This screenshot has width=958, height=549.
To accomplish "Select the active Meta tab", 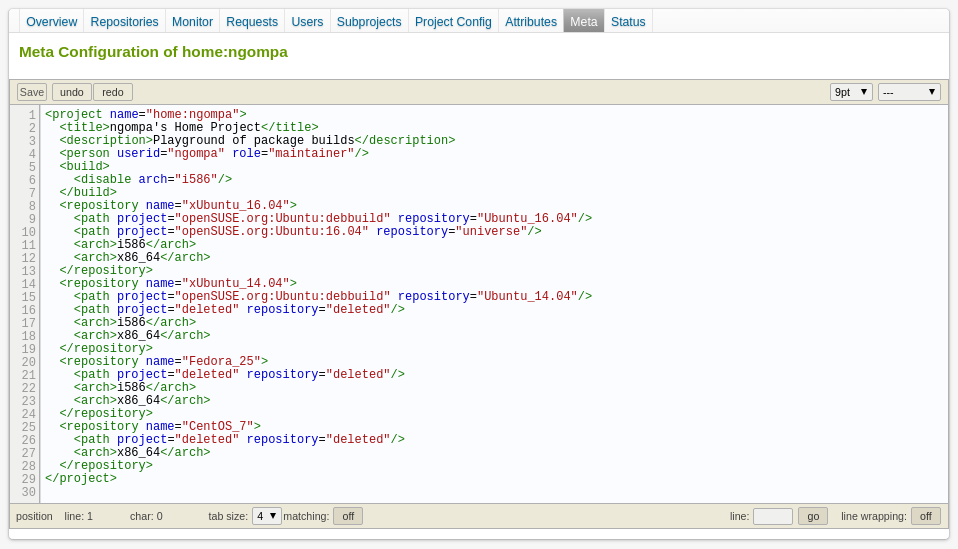I will click(x=583, y=22).
